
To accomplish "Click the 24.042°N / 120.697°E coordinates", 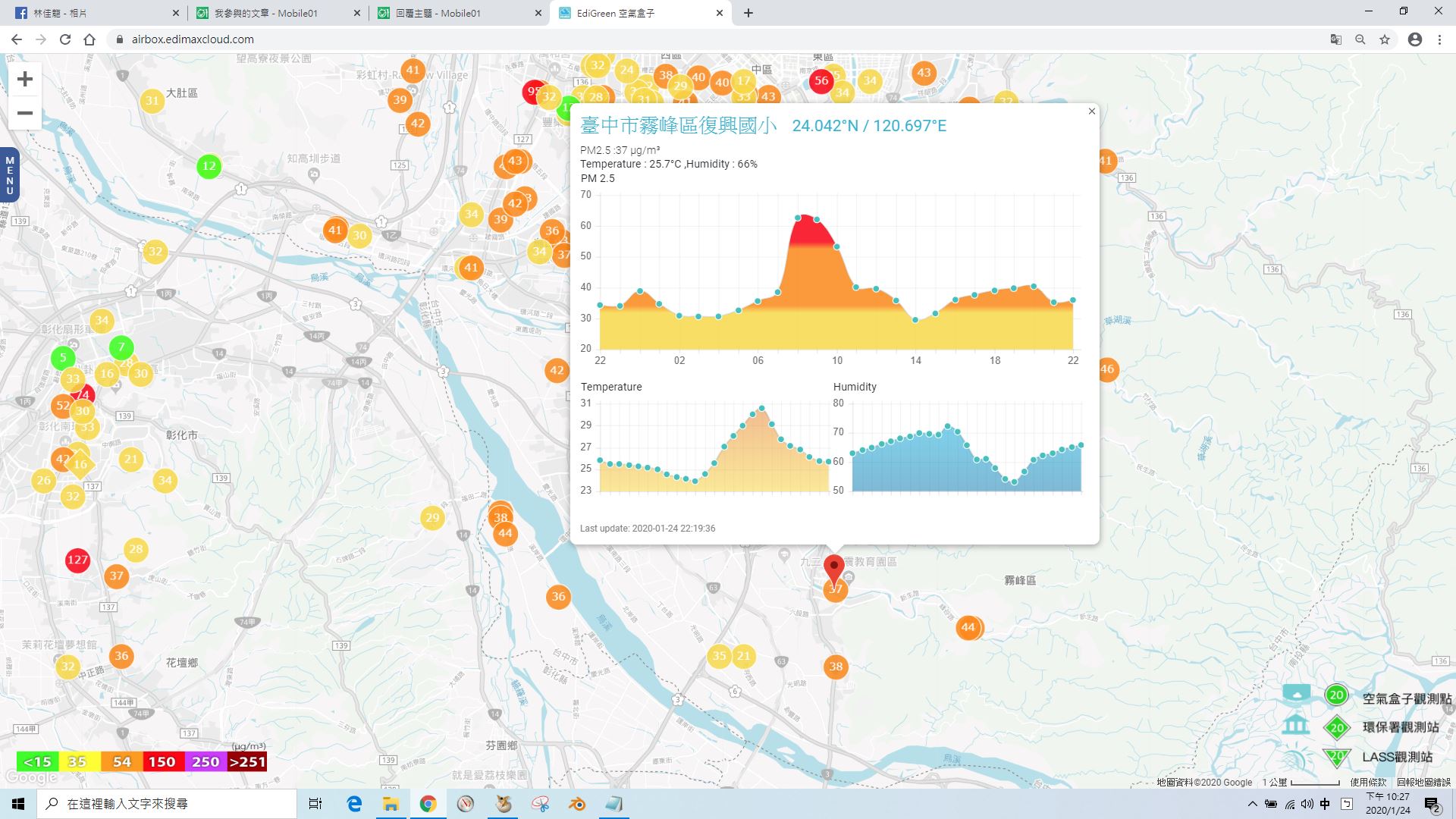I will click(x=869, y=126).
